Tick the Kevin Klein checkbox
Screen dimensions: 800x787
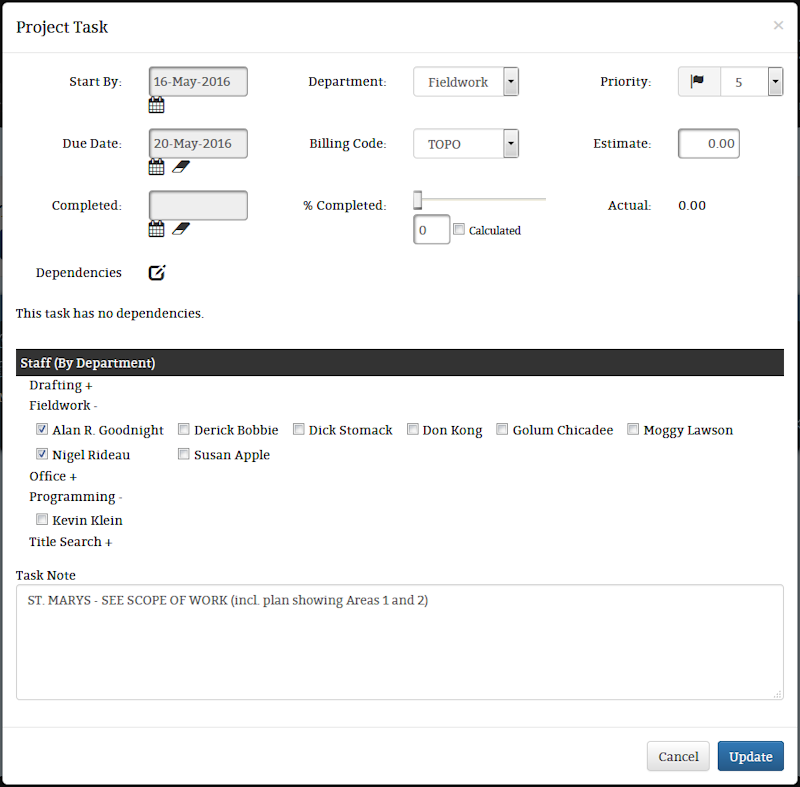[42, 519]
